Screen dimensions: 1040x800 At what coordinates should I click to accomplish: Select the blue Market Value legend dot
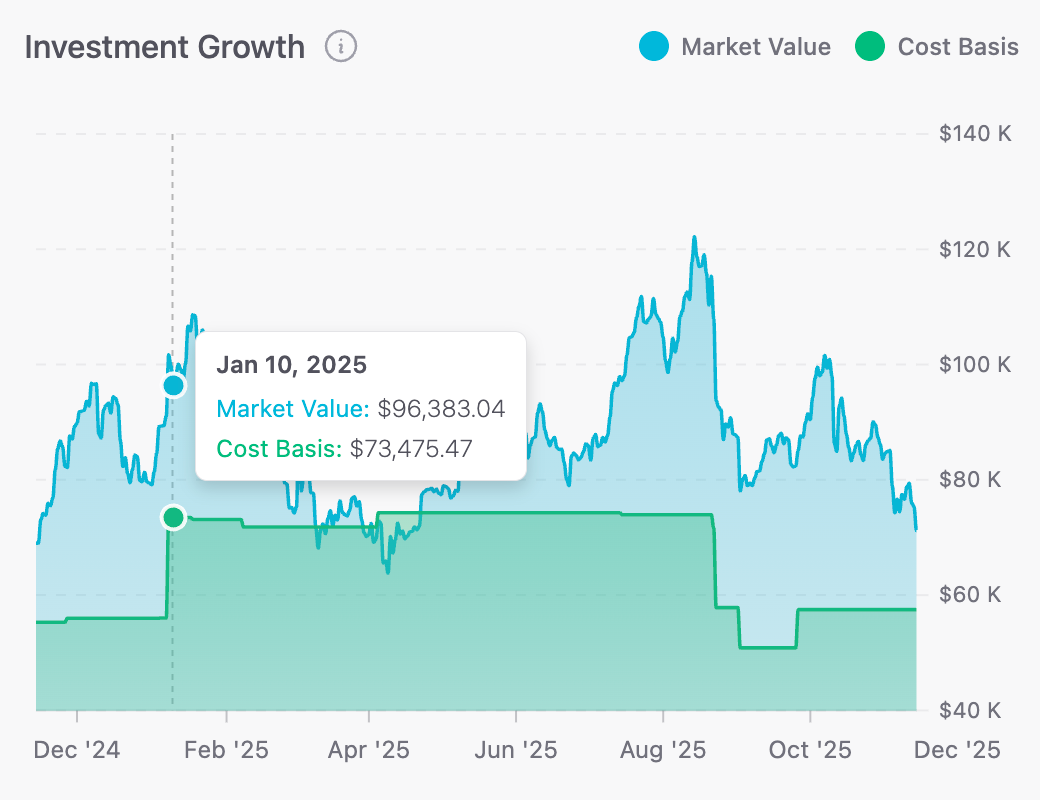coord(652,46)
